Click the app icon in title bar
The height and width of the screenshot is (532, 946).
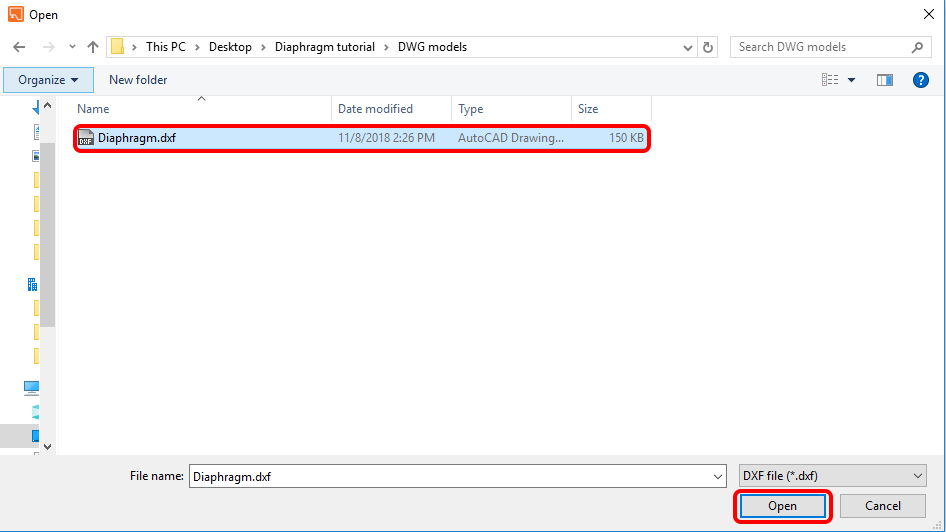16,14
